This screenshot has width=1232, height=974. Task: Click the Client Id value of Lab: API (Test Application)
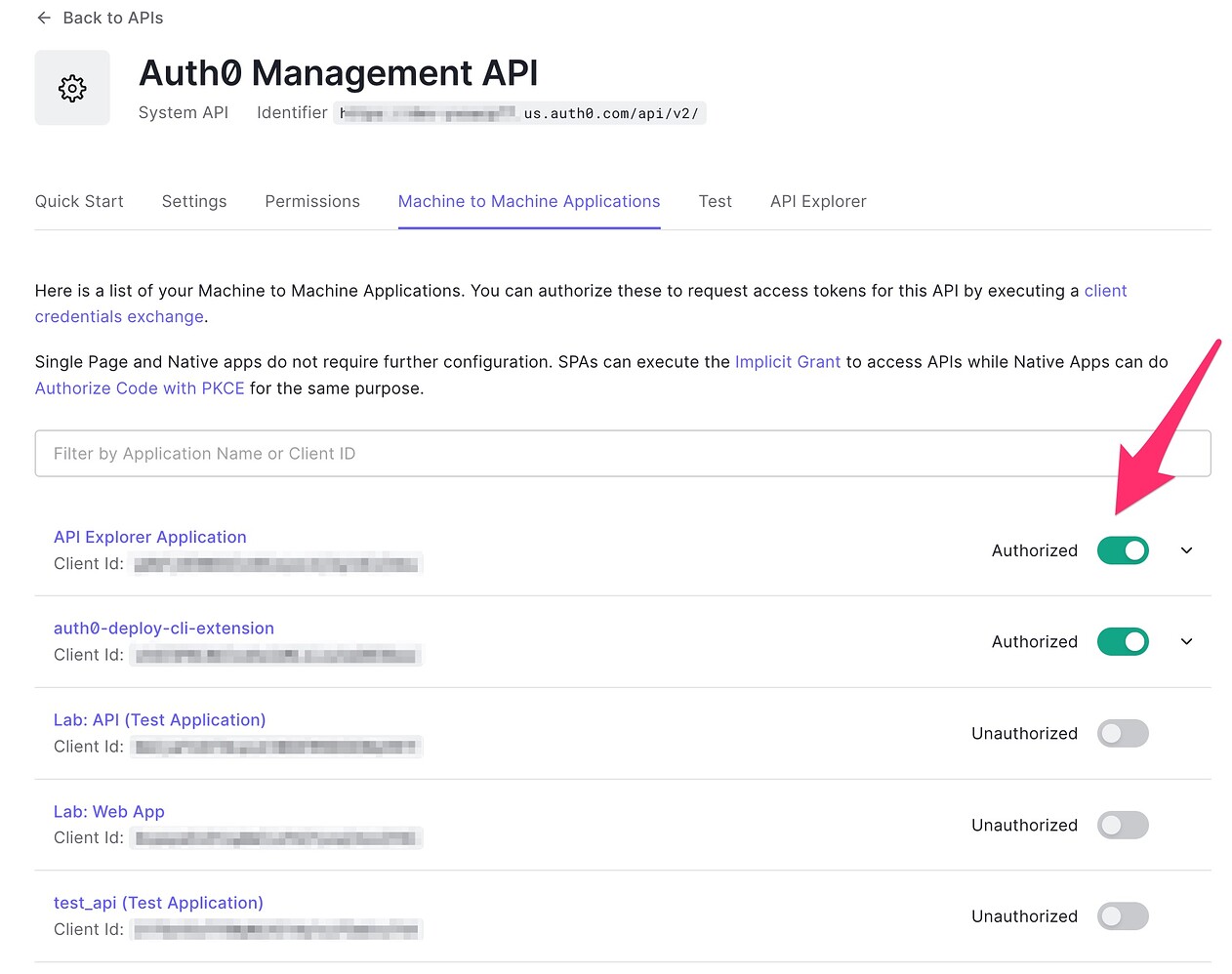click(x=276, y=748)
